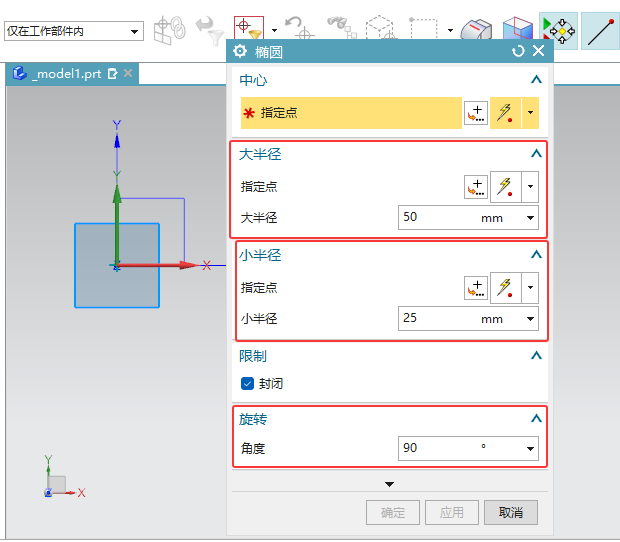This screenshot has height=542, width=620.
Task: Click the dashed wireframe cube icon
Action: pyautogui.click(x=380, y=28)
